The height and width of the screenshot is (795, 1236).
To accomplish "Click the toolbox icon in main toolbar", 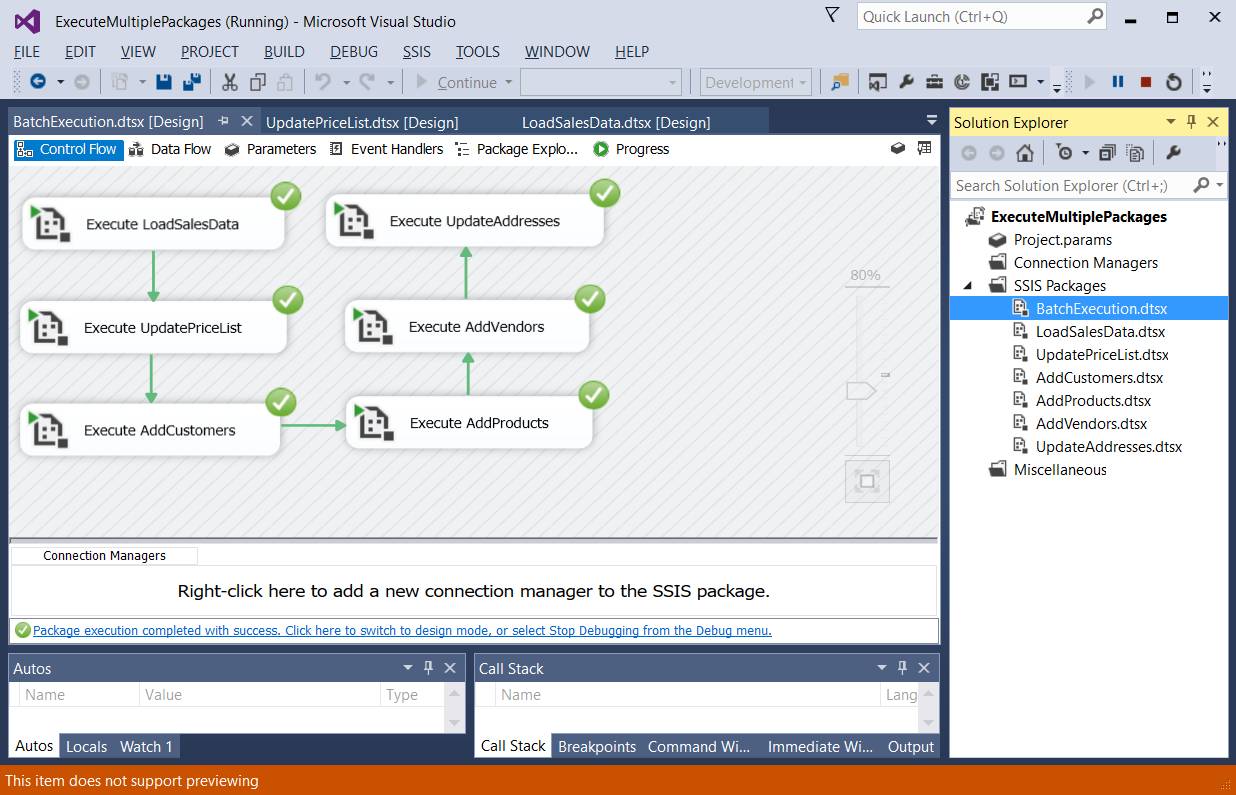I will (934, 82).
